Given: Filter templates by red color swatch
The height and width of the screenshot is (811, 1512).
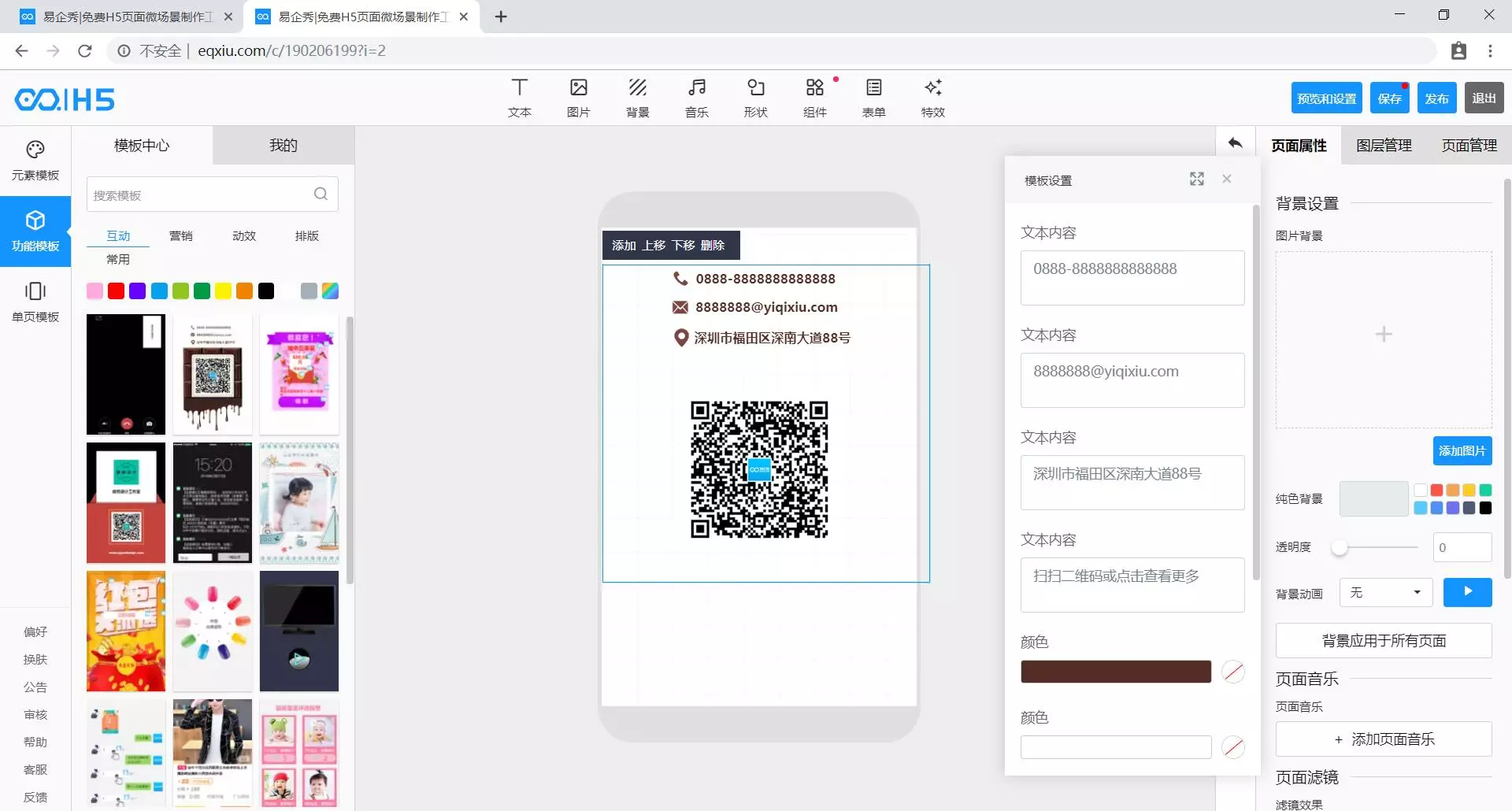Looking at the screenshot, I should [x=116, y=291].
